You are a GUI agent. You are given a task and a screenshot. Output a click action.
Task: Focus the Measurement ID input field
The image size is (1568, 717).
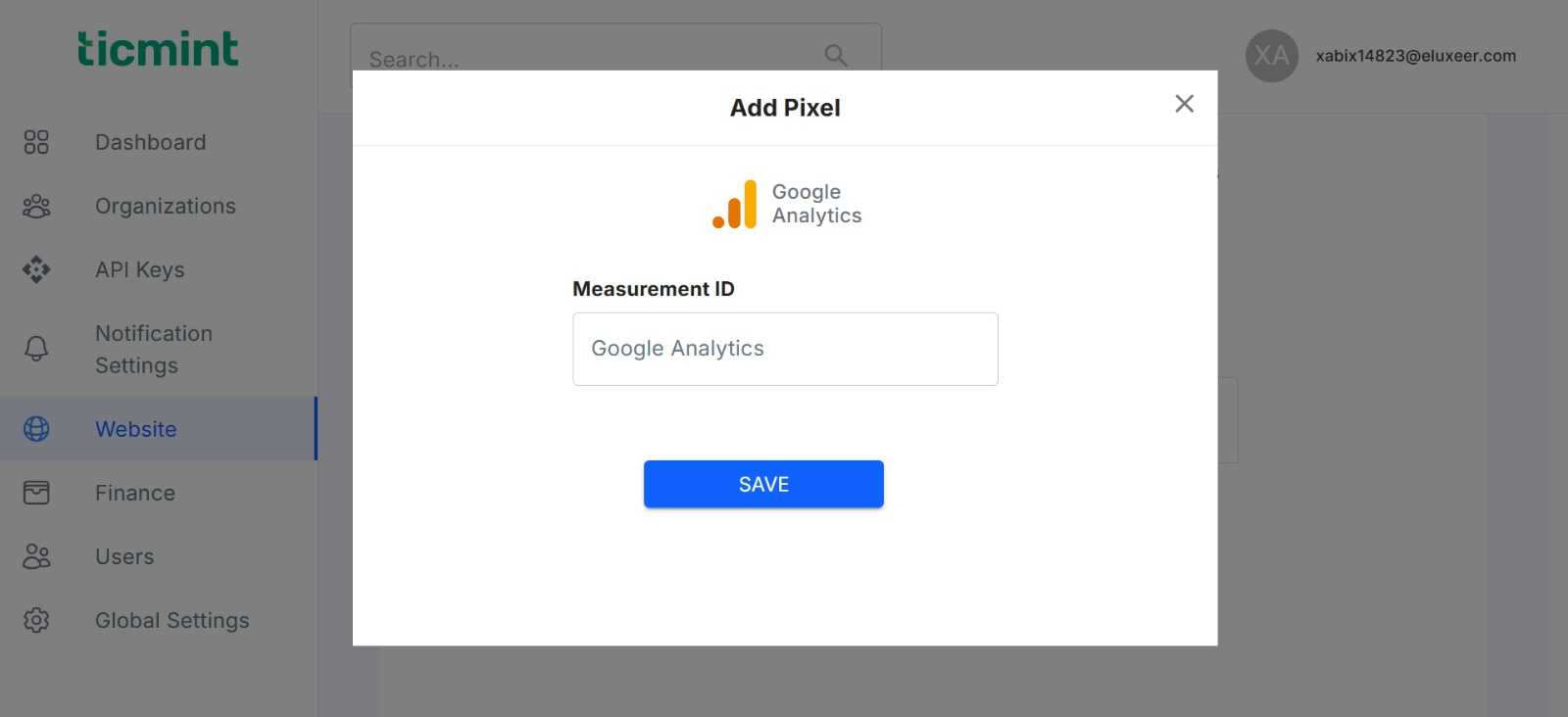tap(785, 349)
